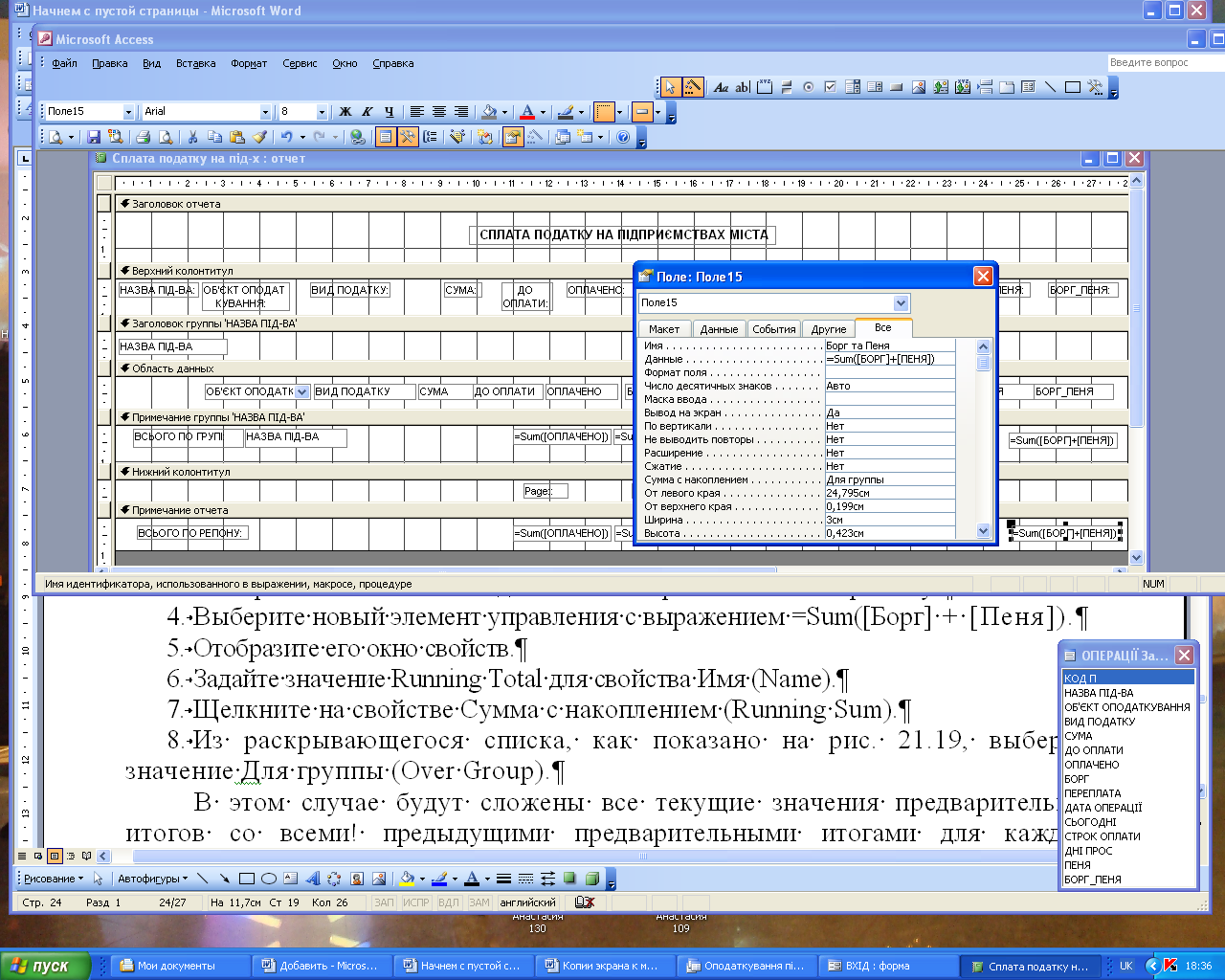Open the Автофигуры menu in Word drawing toolbar
1225x980 pixels.
pos(152,879)
